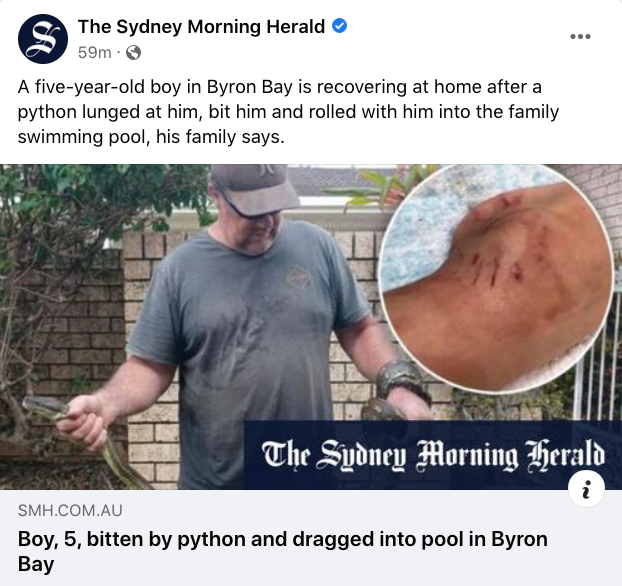
Task: Click the circular bite wound inset photo
Action: [496, 278]
